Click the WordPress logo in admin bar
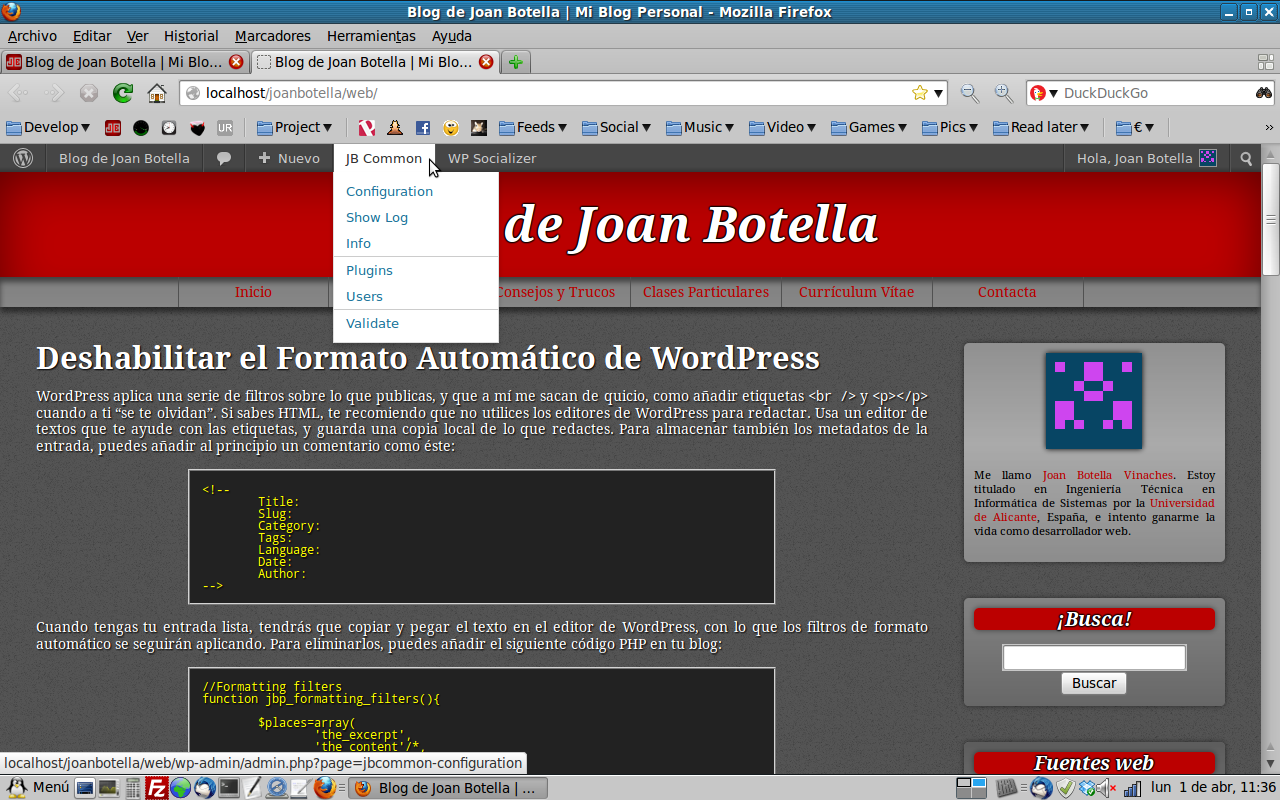The image size is (1280, 800). tap(23, 158)
